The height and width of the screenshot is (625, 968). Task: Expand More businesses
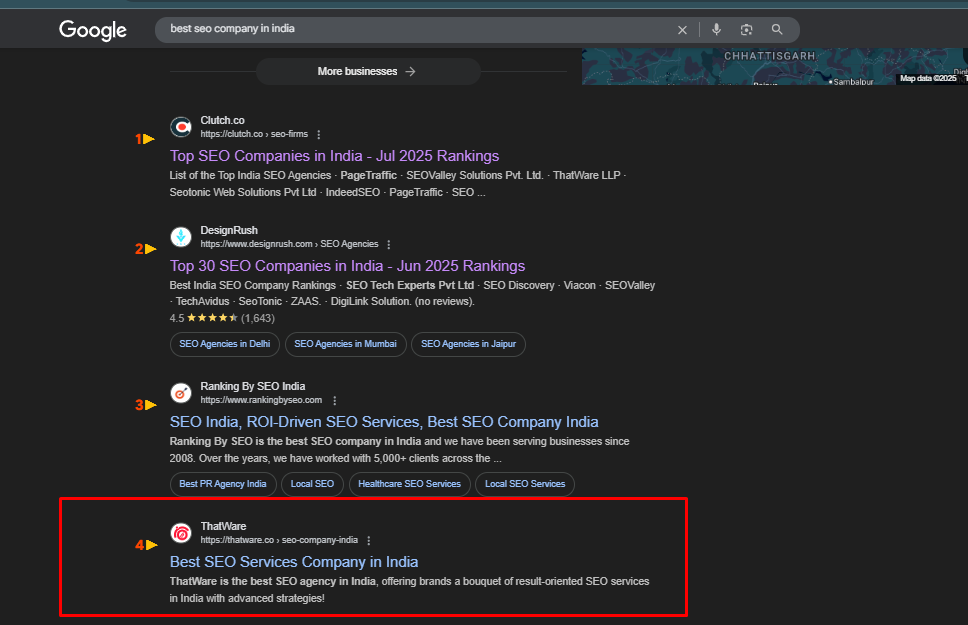[x=368, y=72]
